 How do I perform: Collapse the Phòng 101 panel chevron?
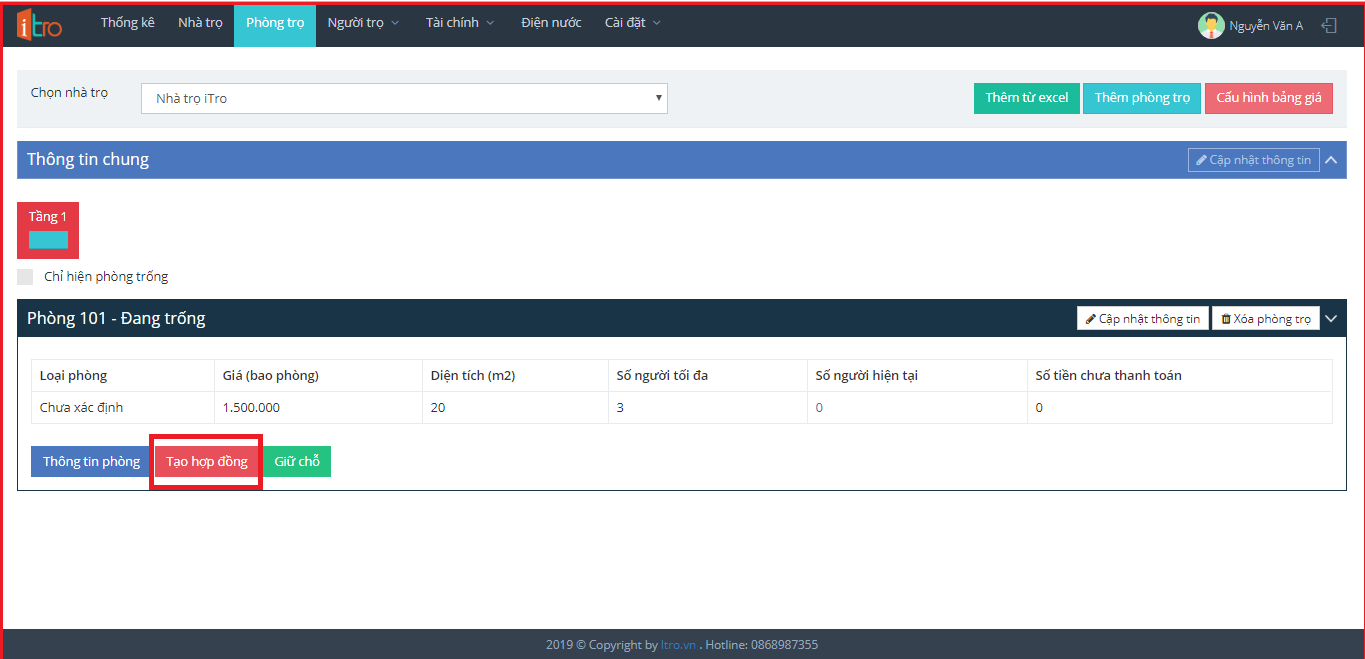pyautogui.click(x=1330, y=319)
